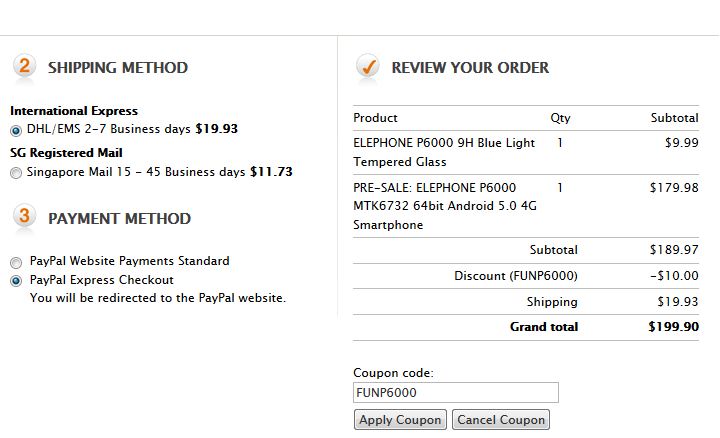The image size is (720, 438).
Task: Select DHL/EMS 2-7 Business days shipping
Action: 16,131
